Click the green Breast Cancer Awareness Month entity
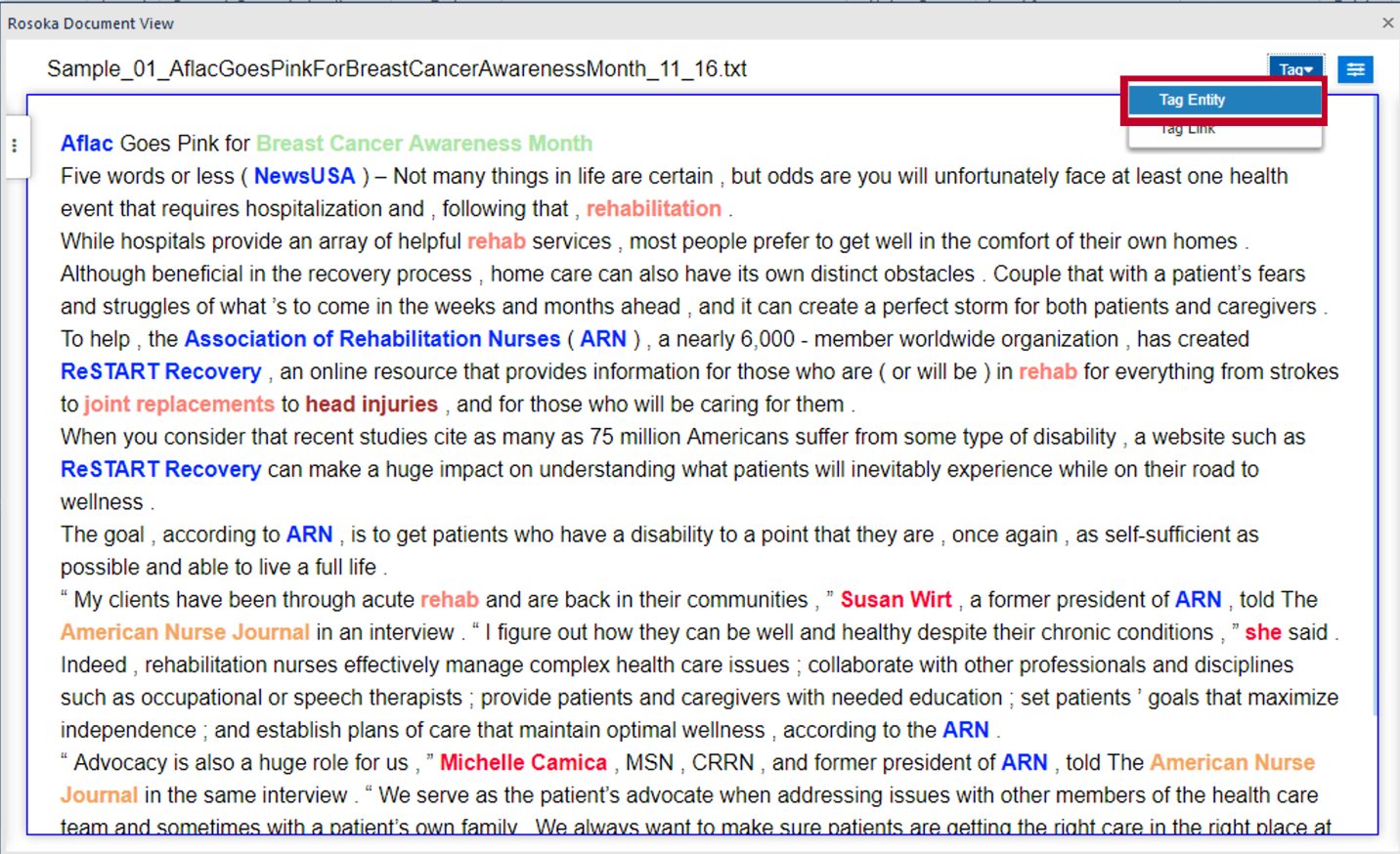1400x854 pixels. pos(423,144)
